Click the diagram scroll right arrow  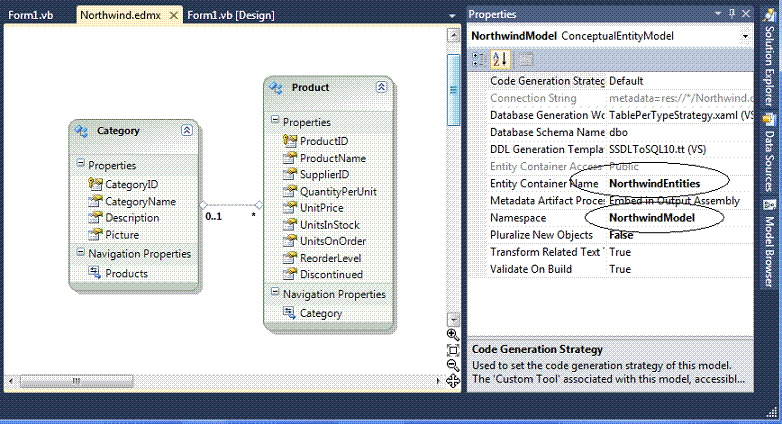pos(438,381)
